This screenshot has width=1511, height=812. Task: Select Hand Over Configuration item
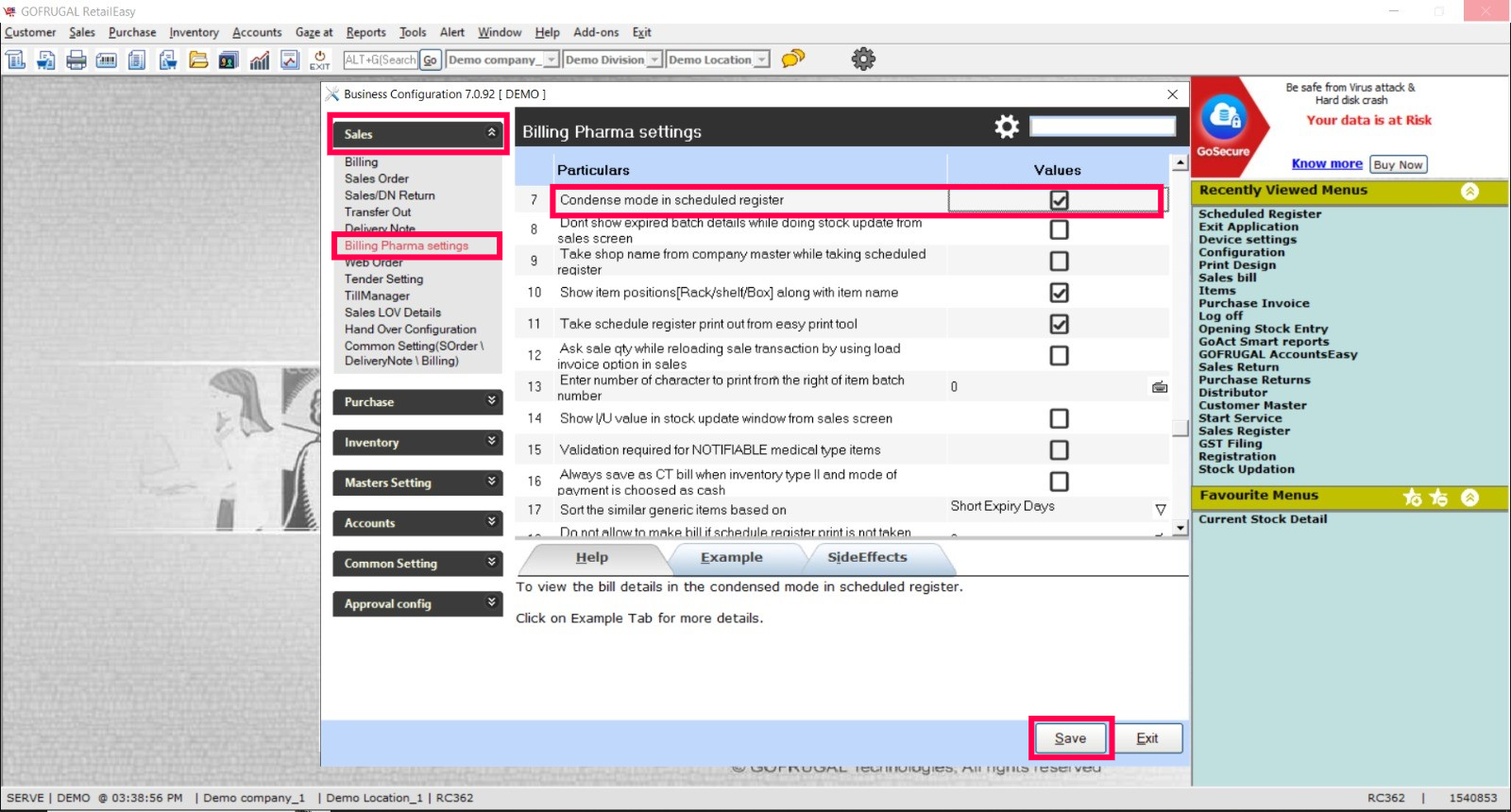[410, 330]
